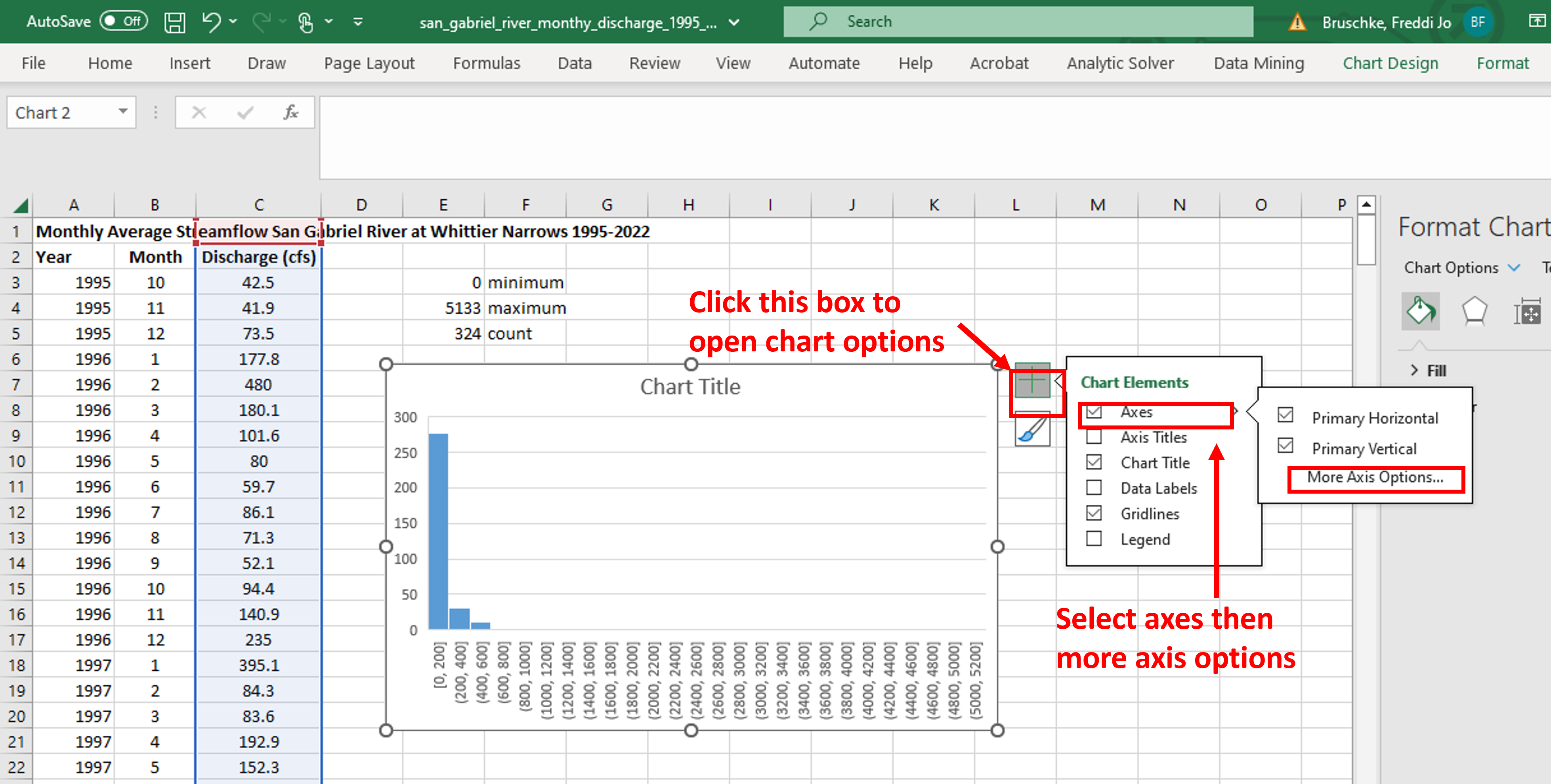Image resolution: width=1551 pixels, height=784 pixels.
Task: Open Chart Elements plus button
Action: click(x=1032, y=381)
